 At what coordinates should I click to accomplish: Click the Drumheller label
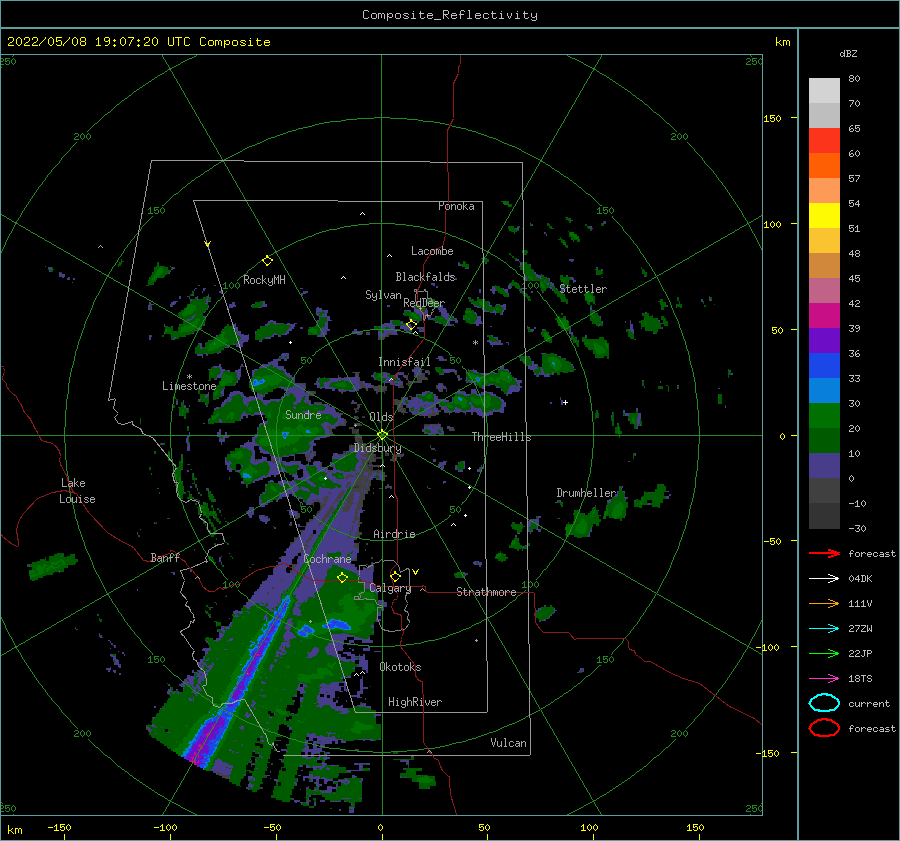coord(587,493)
